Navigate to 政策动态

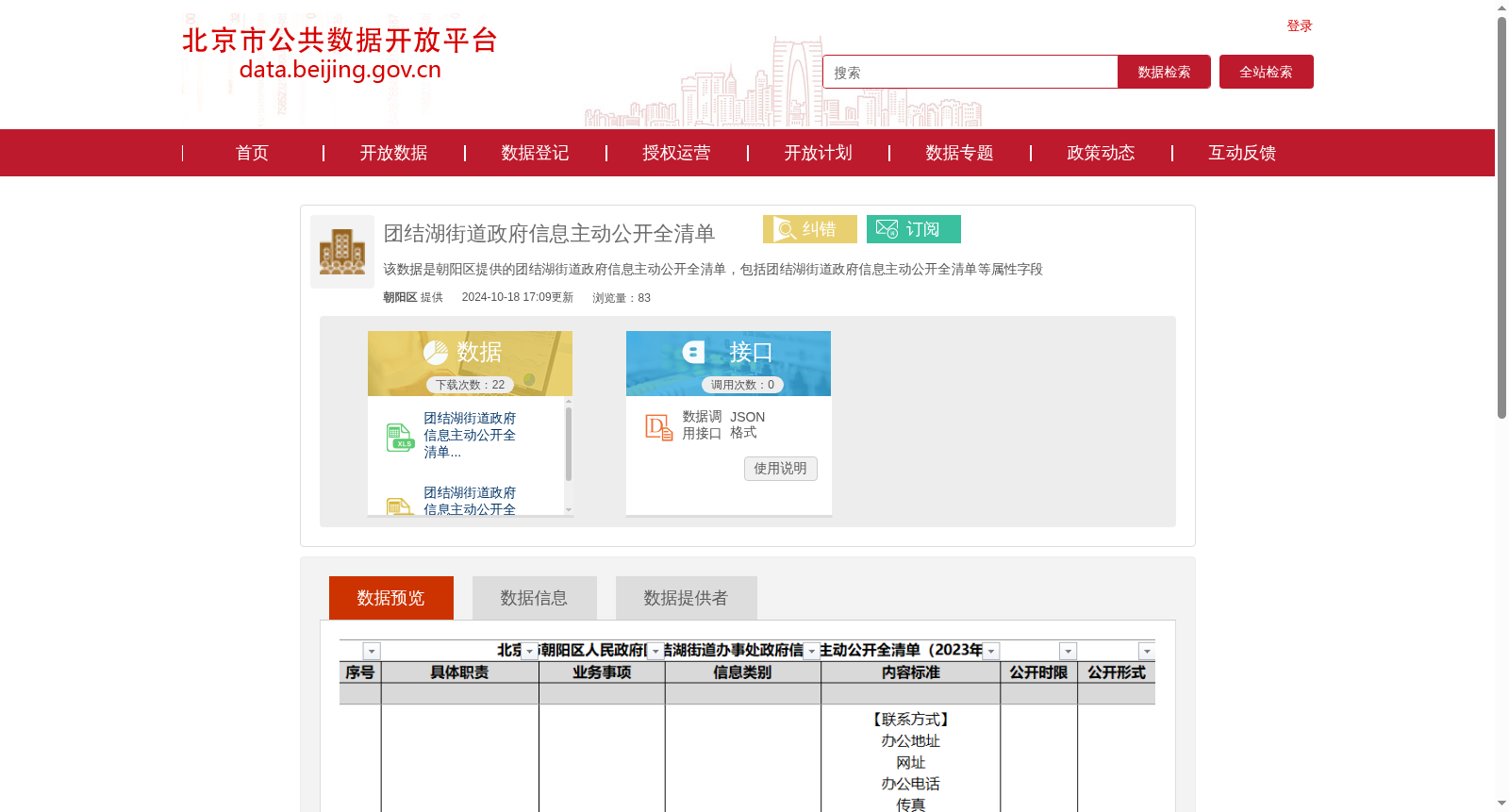(1101, 153)
